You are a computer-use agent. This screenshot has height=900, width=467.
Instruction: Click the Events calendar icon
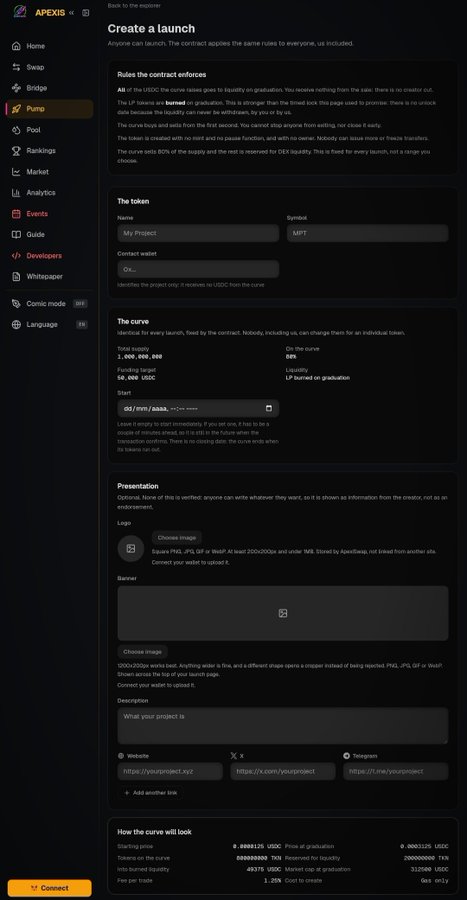[x=16, y=214]
